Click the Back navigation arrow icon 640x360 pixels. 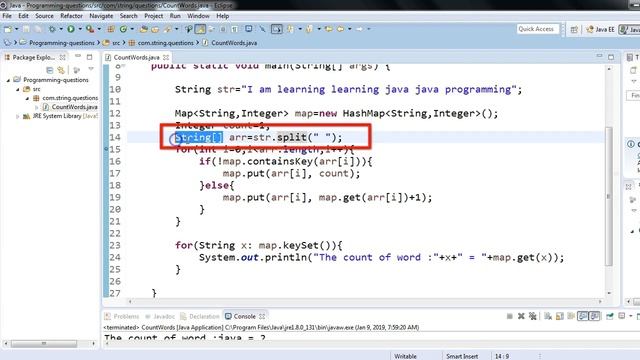[340, 29]
